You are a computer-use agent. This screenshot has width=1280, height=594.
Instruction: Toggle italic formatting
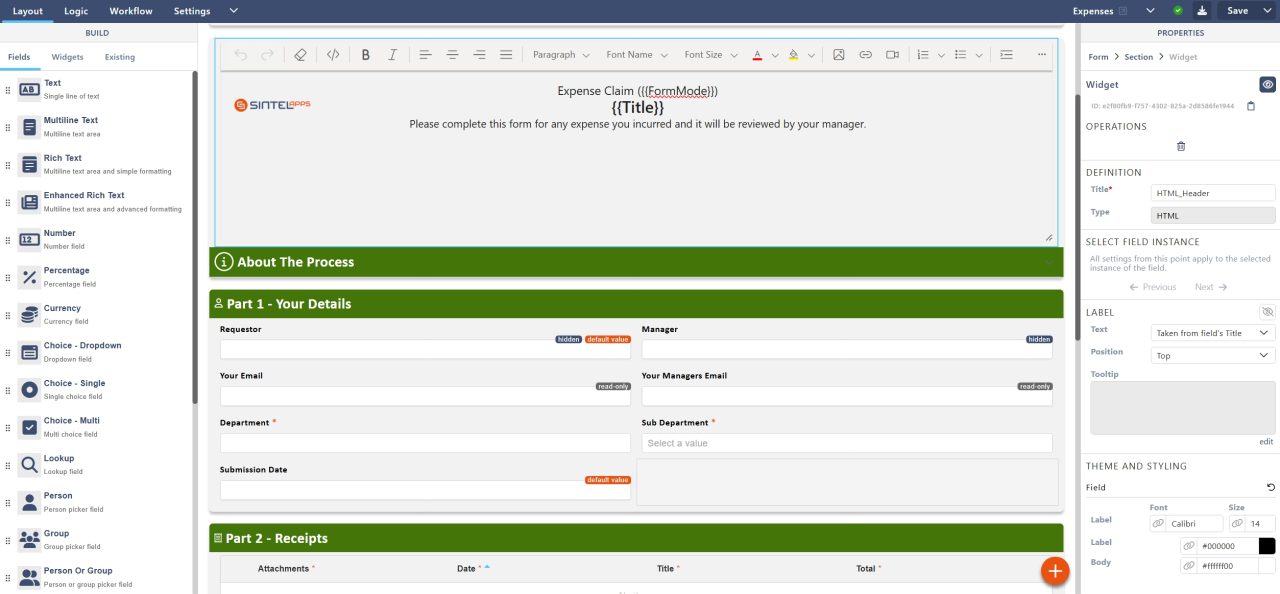[392, 55]
